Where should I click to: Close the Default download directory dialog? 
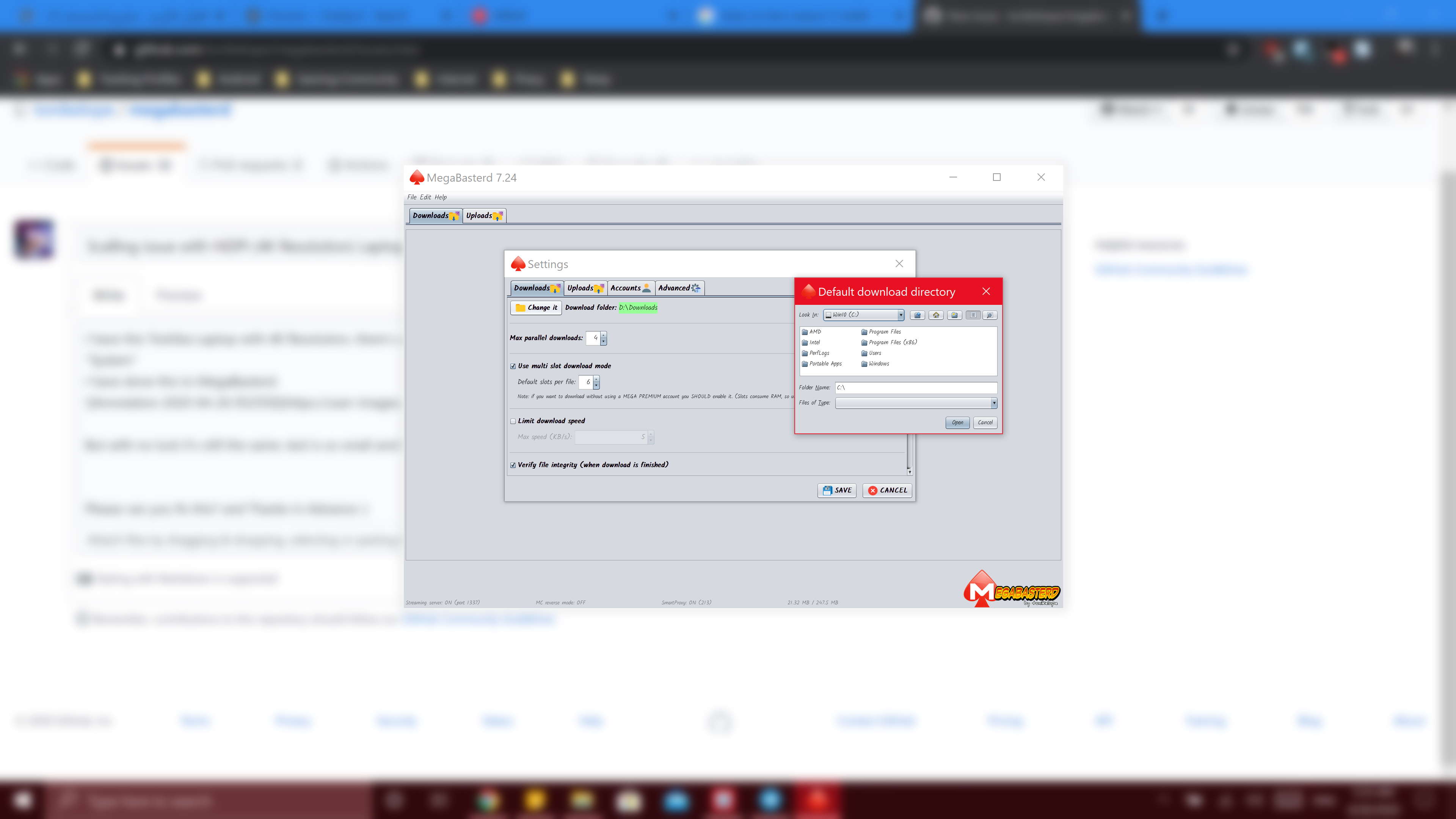(986, 291)
